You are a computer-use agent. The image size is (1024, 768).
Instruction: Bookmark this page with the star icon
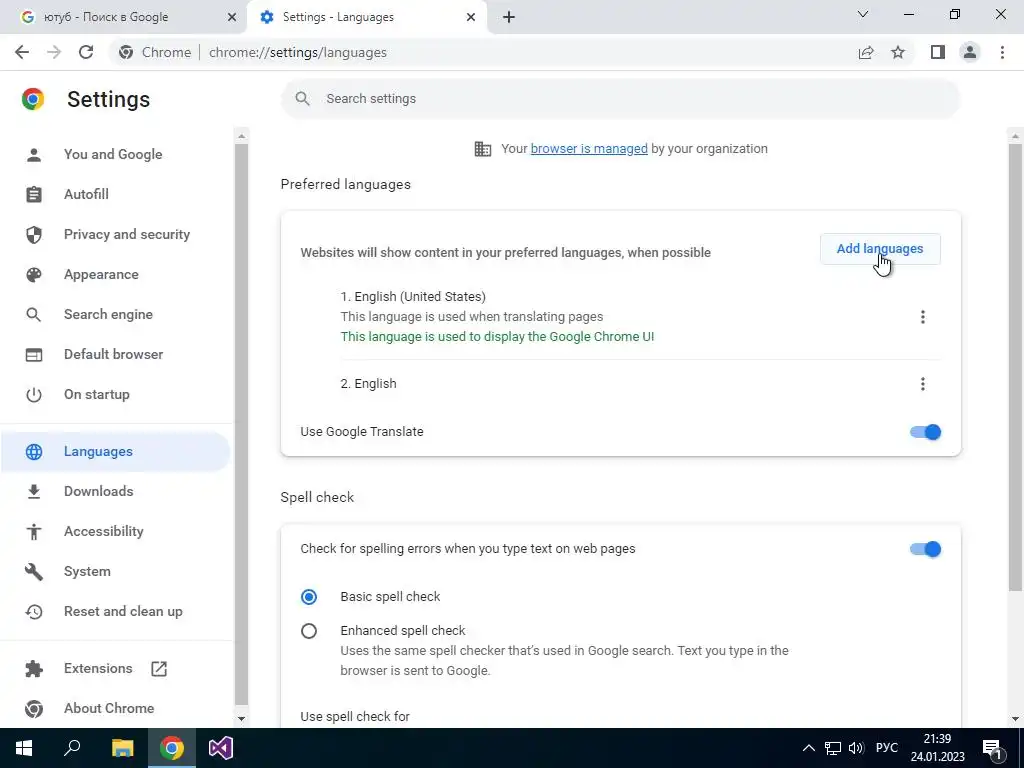tap(899, 52)
